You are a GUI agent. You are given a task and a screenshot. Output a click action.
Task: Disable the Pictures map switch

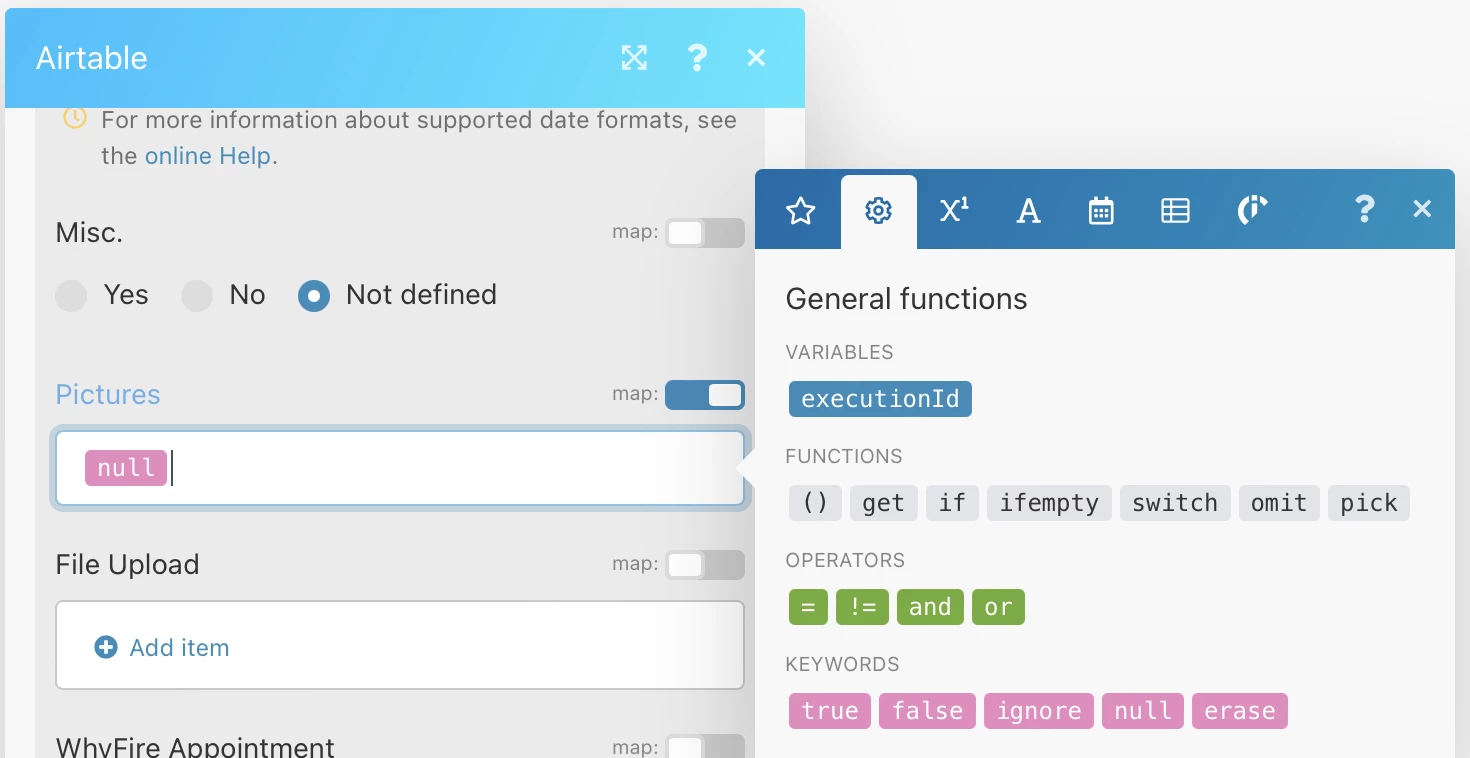[x=705, y=395]
